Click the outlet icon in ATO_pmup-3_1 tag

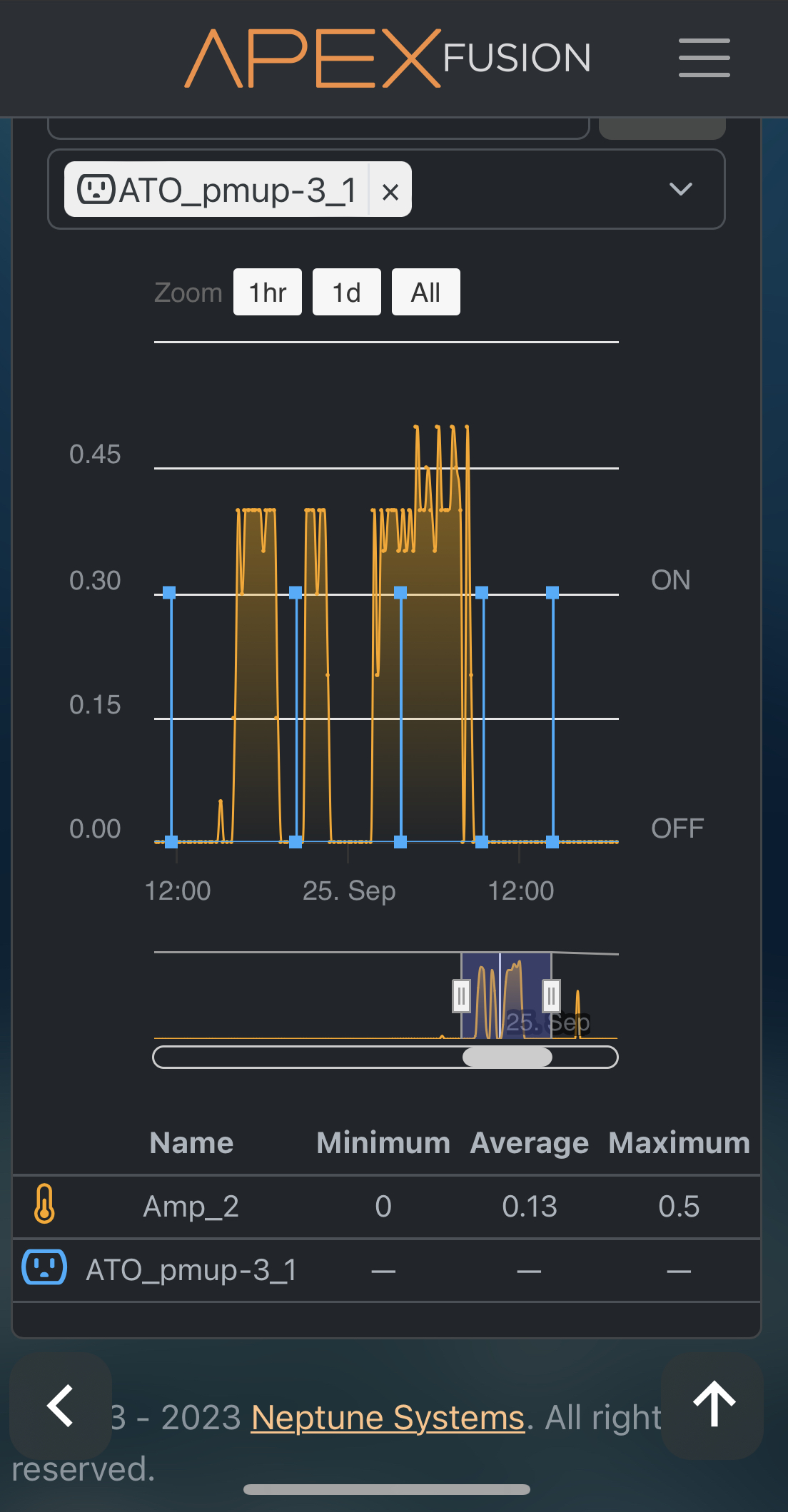click(x=96, y=190)
